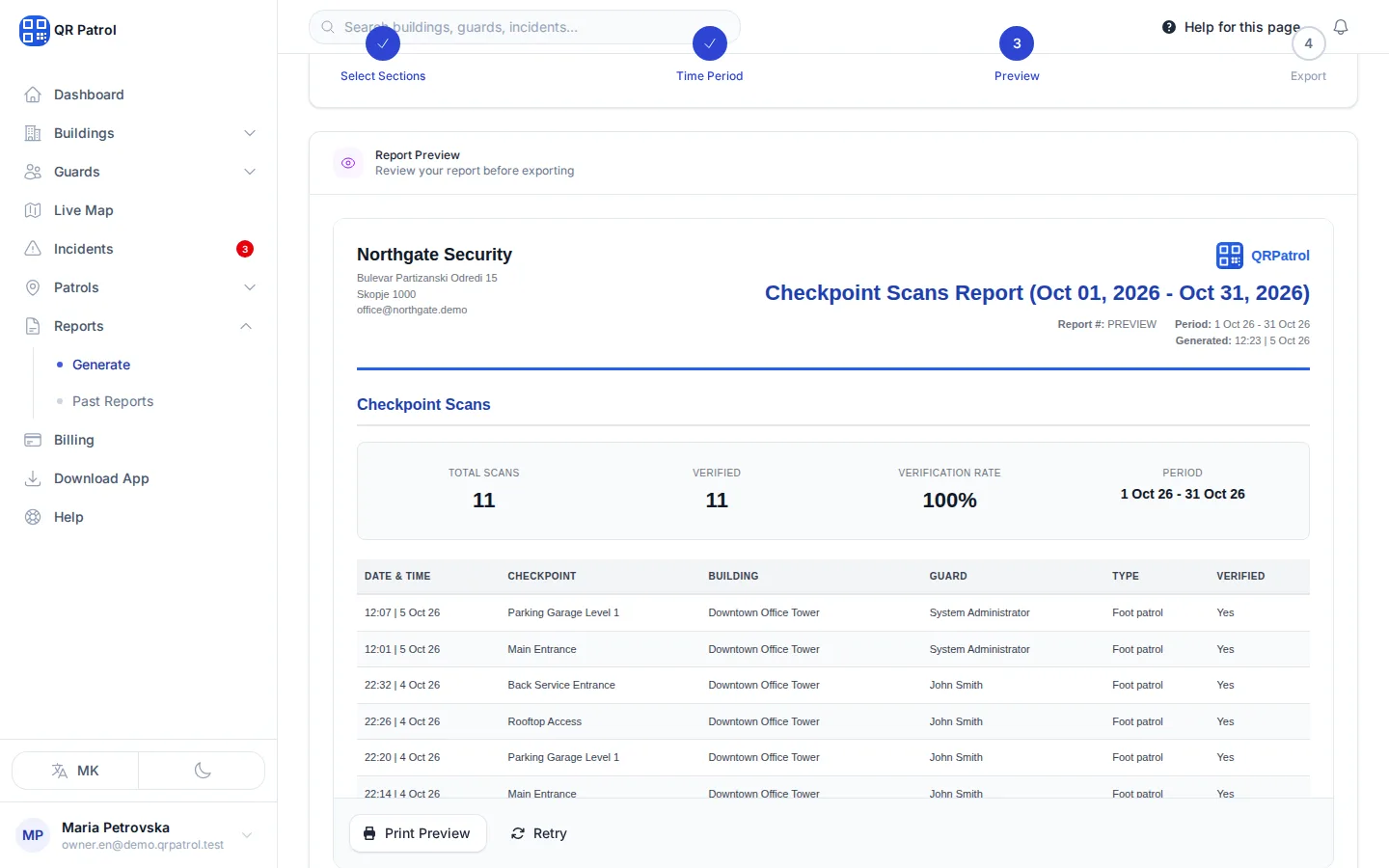Screen dimensions: 1389x868
Task: Click the GUARD column header
Action: [x=948, y=576]
